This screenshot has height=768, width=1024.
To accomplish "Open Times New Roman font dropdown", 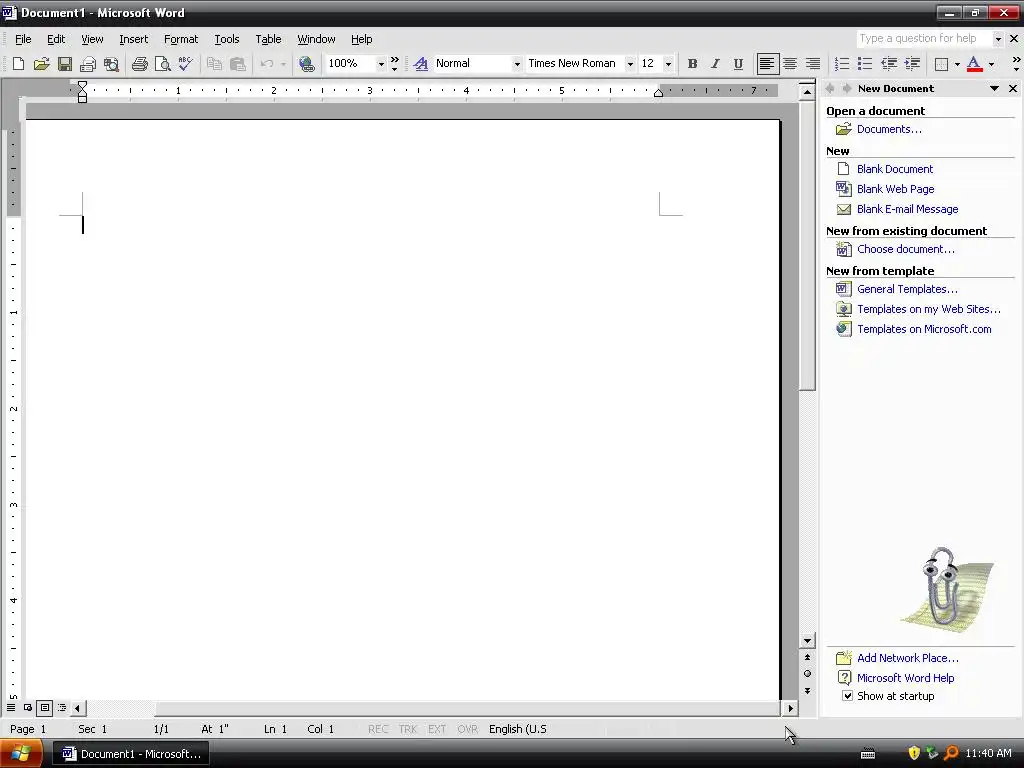I will (x=630, y=64).
